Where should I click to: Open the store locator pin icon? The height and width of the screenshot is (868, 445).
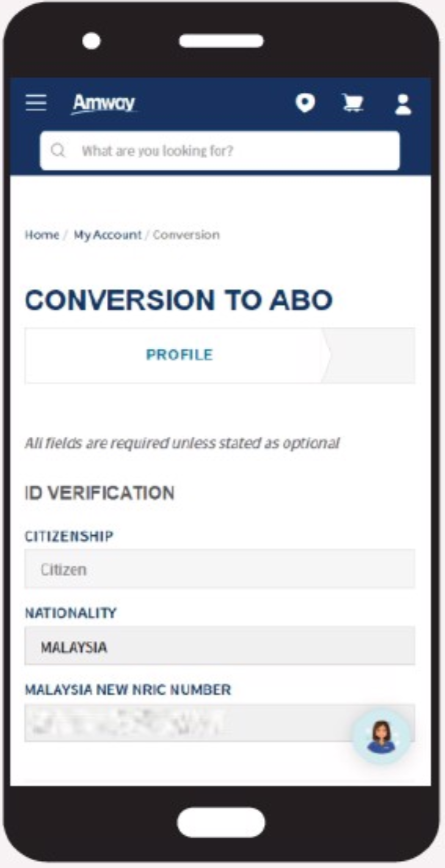point(305,103)
